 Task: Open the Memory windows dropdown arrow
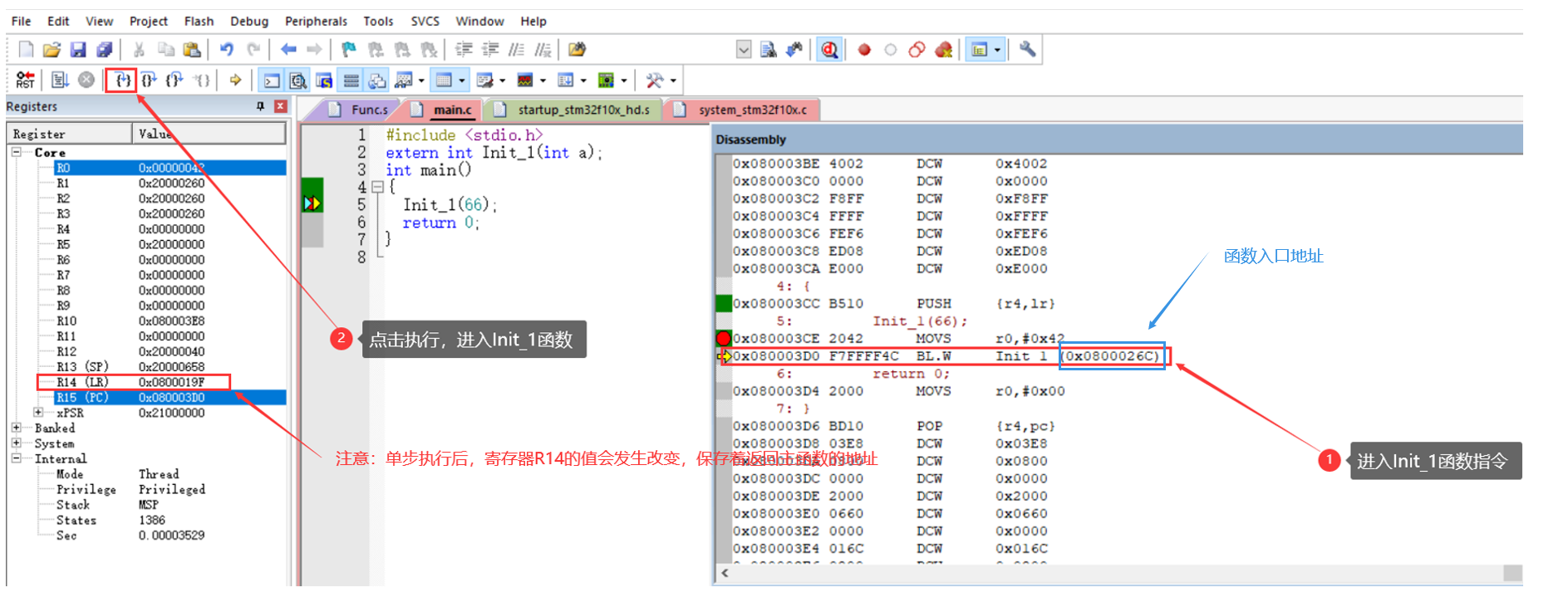461,81
